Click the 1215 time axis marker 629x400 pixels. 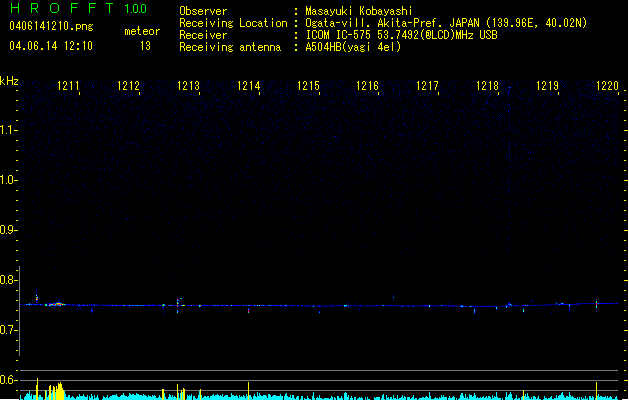(308, 86)
